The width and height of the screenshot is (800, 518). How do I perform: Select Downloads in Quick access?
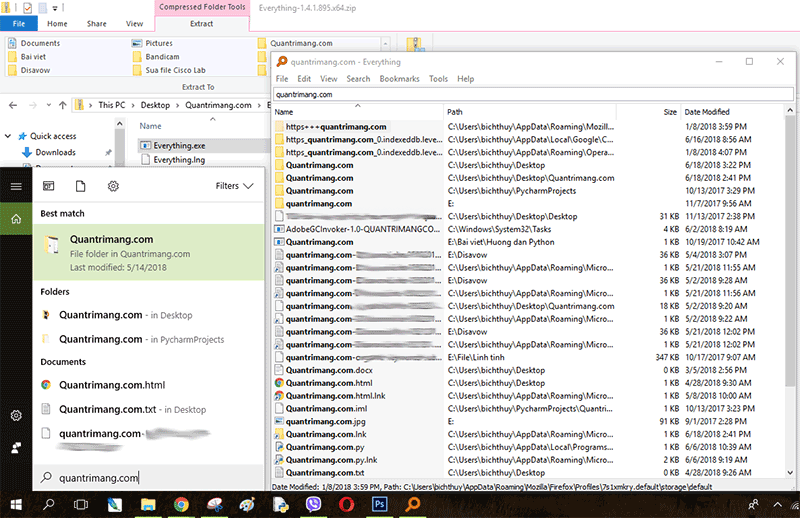(x=55, y=152)
